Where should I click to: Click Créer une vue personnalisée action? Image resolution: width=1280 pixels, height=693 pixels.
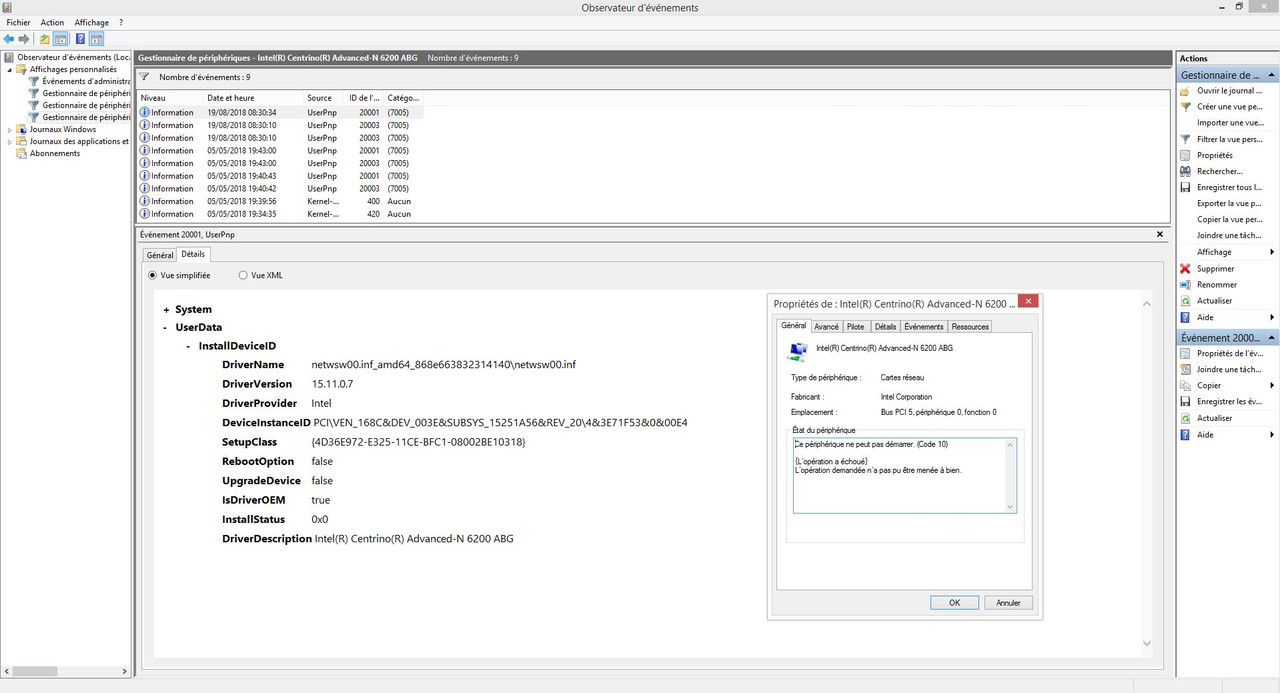pos(1227,106)
